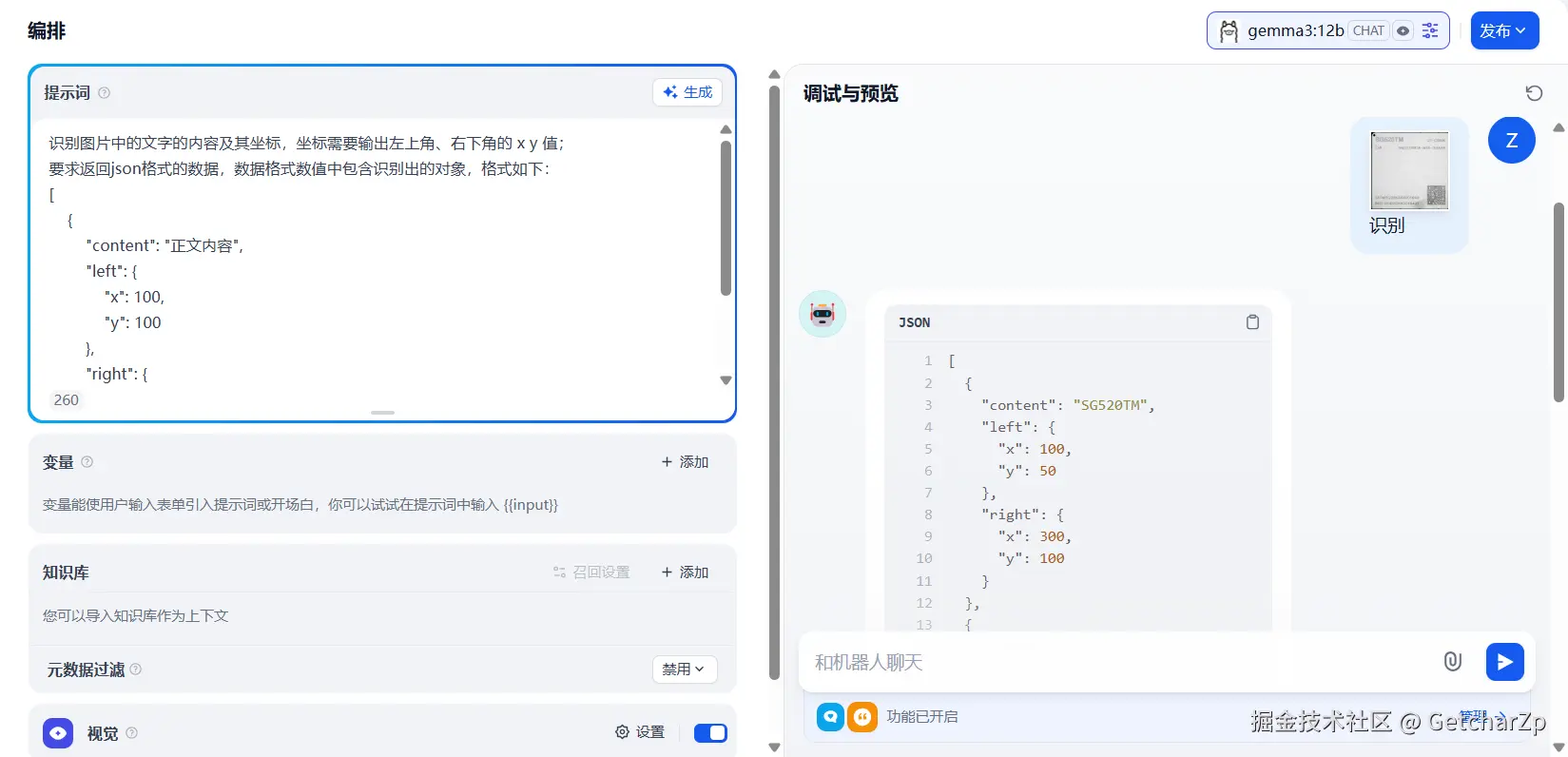Add a knowledge base with 添加 in 知识库
Viewport: 1568px width, 757px height.
pyautogui.click(x=685, y=573)
